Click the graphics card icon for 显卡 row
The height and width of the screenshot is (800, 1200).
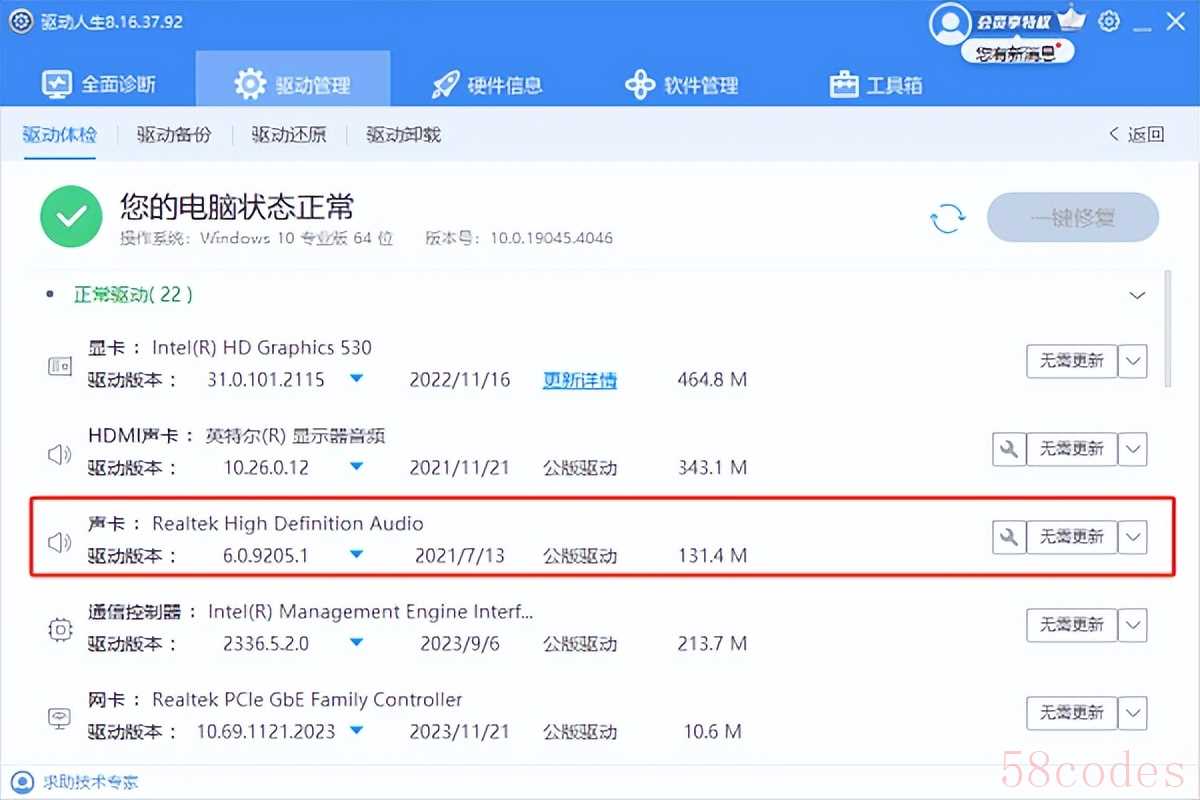tap(60, 367)
